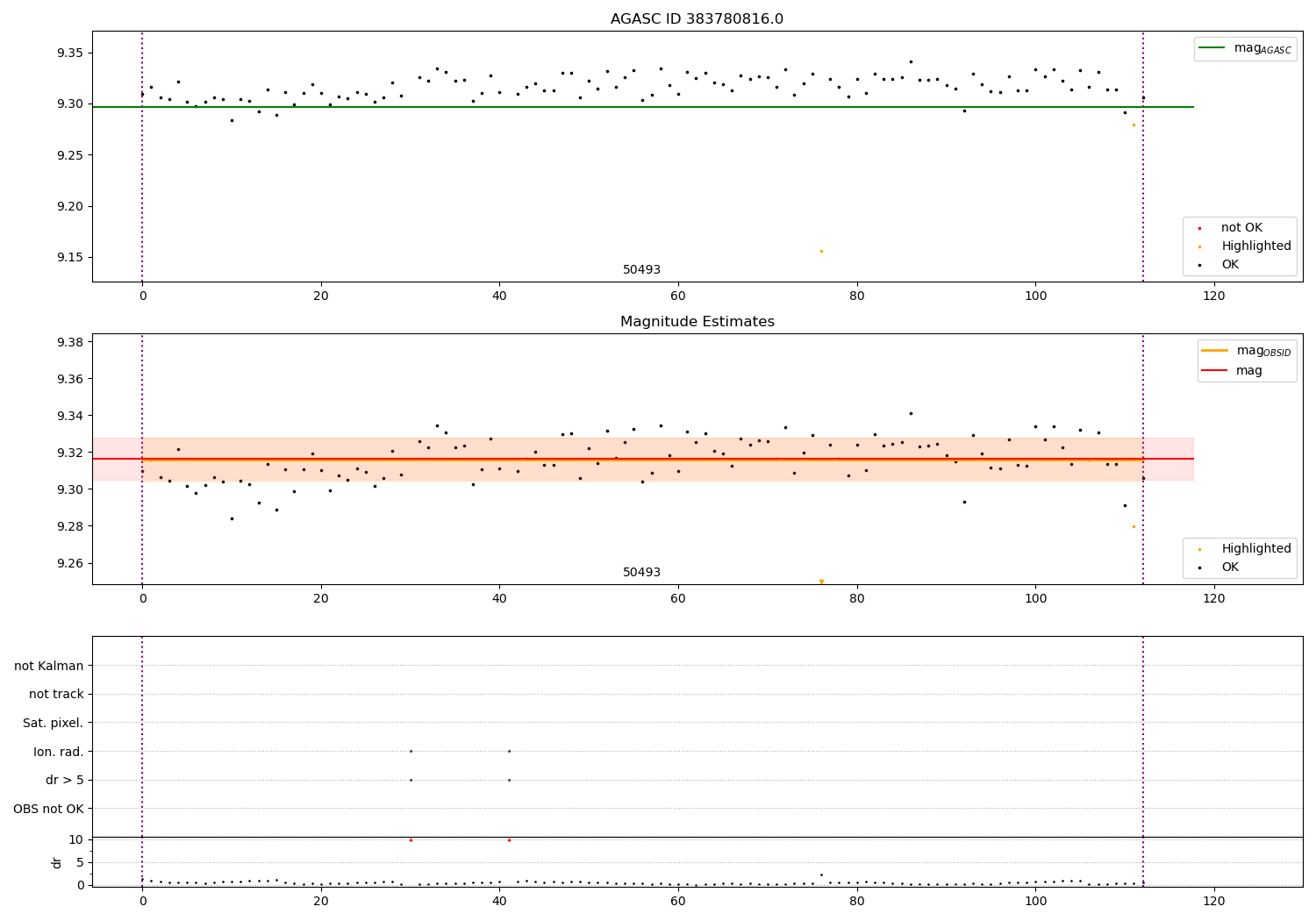Click the red triangle at x=30 in the dr panel
The height and width of the screenshot is (921, 1316).
(411, 839)
